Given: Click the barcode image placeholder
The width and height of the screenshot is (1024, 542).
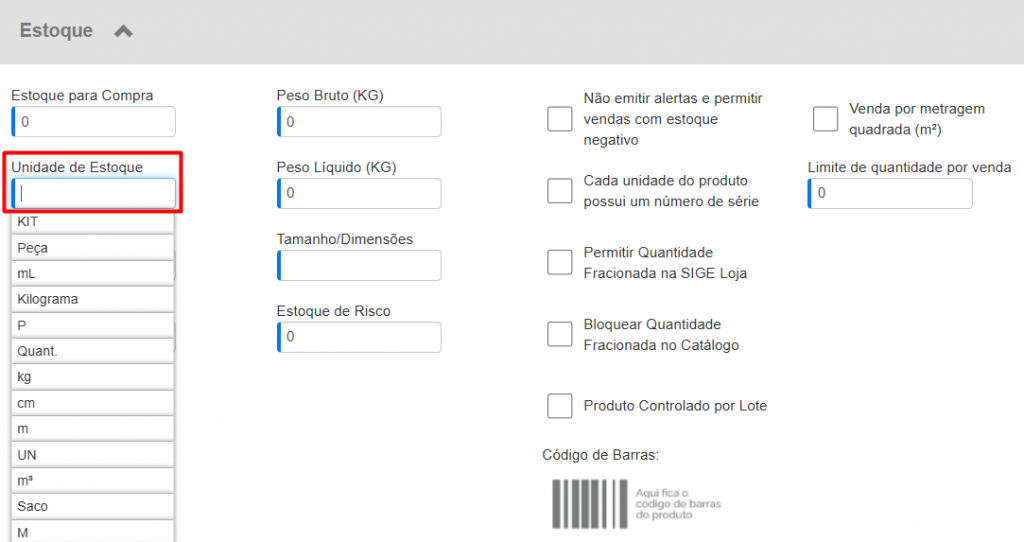Looking at the screenshot, I should (635, 503).
